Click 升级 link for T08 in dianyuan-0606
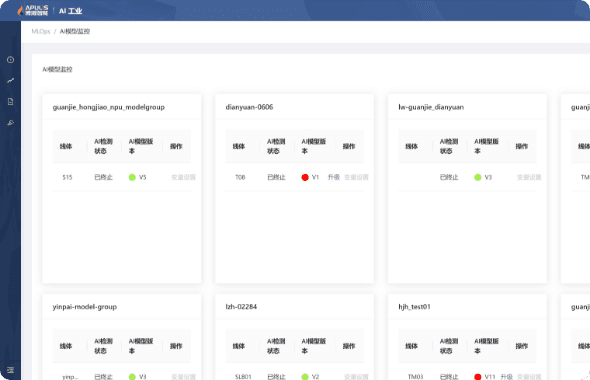The width and height of the screenshot is (590, 380). click(x=334, y=177)
